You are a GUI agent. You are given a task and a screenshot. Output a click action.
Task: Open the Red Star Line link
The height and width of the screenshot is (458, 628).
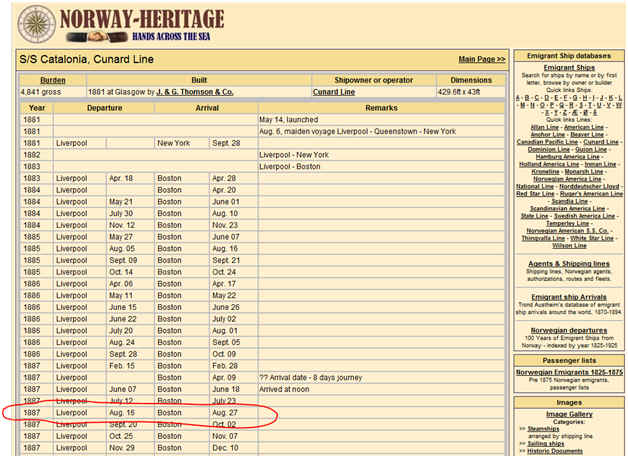[x=535, y=194]
